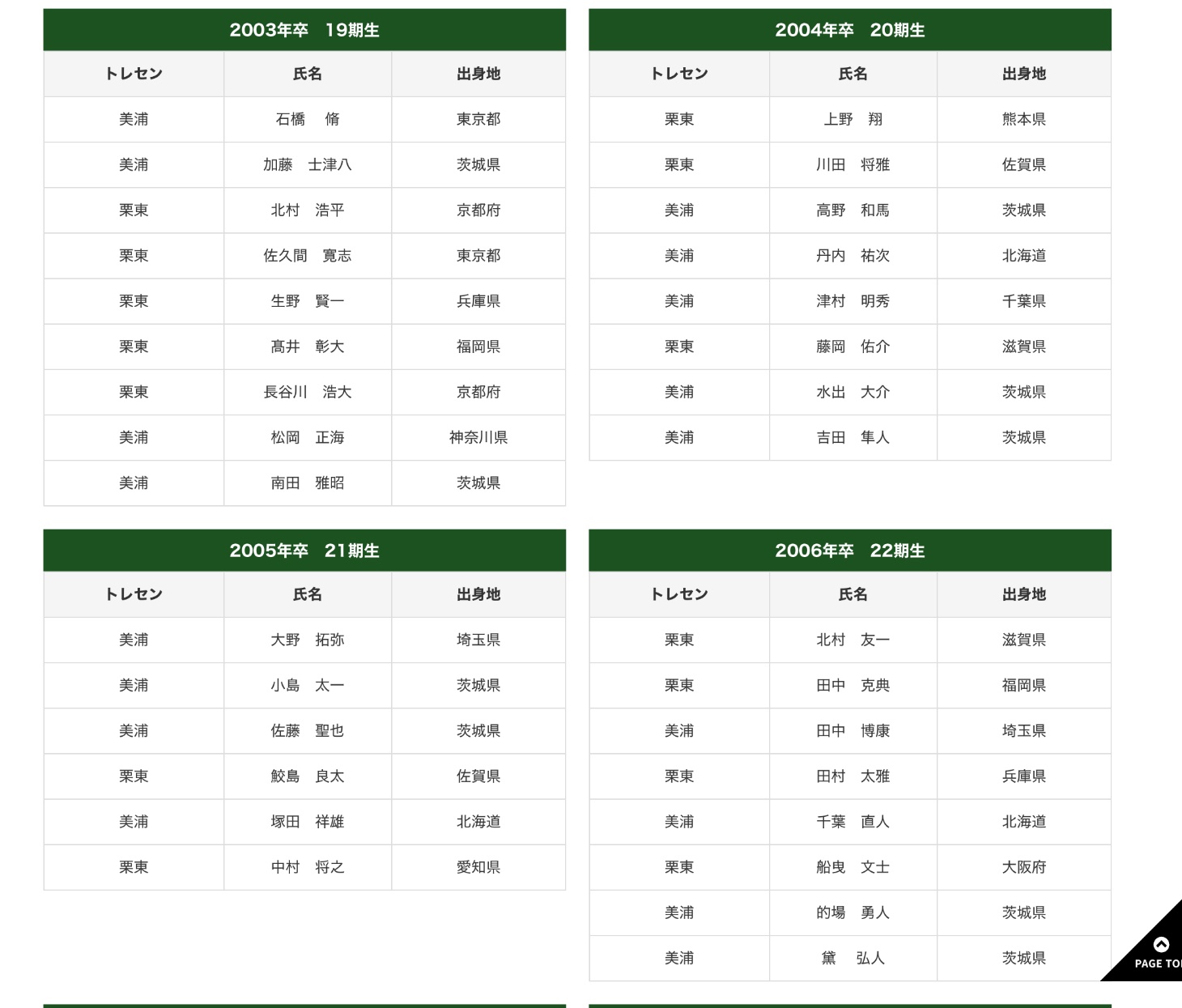Select the name 石橋 脩
Viewport: 1182px width, 1008px height.
[308, 120]
